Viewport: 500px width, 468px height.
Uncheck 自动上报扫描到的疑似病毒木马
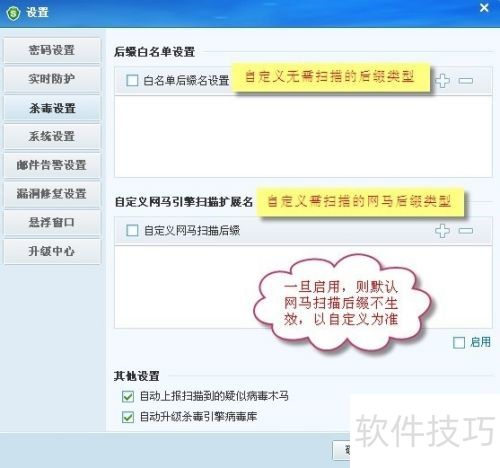[128, 397]
